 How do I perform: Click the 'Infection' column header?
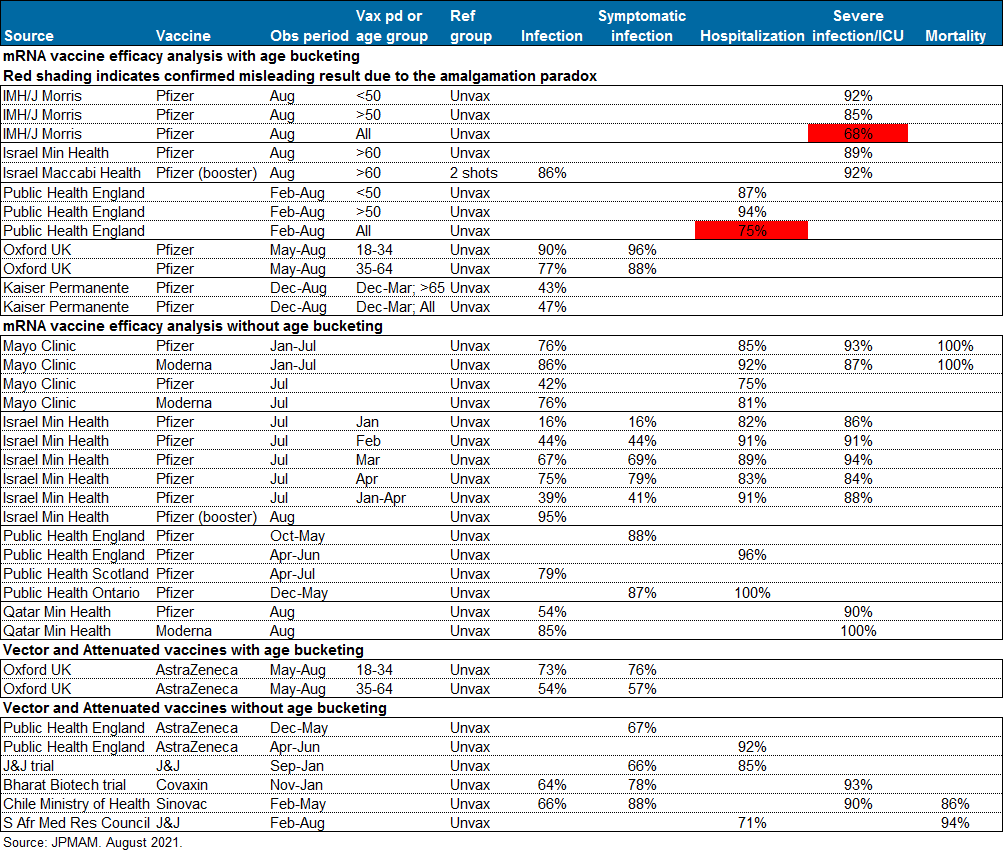(552, 36)
